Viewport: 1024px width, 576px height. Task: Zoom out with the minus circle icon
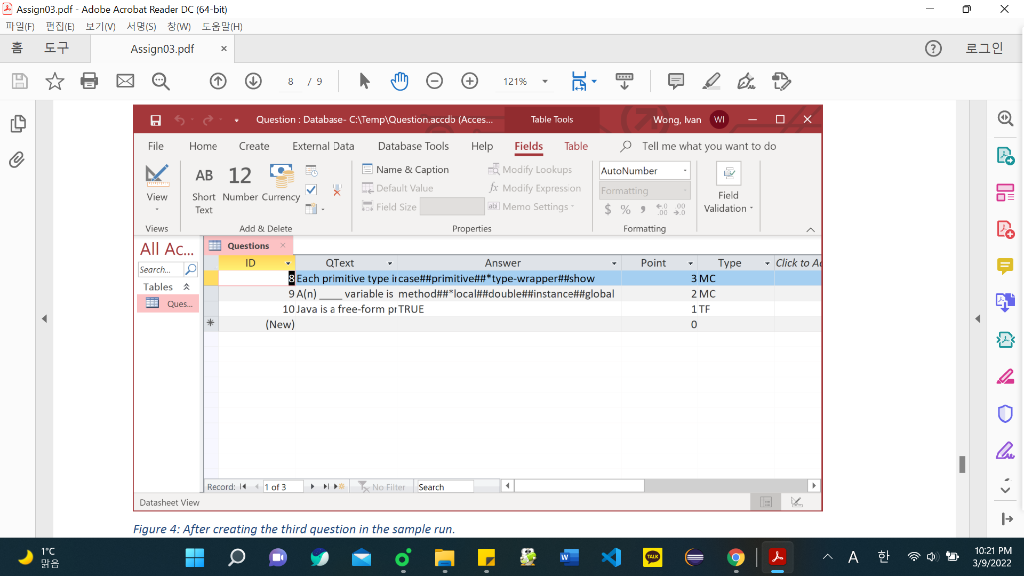click(434, 81)
